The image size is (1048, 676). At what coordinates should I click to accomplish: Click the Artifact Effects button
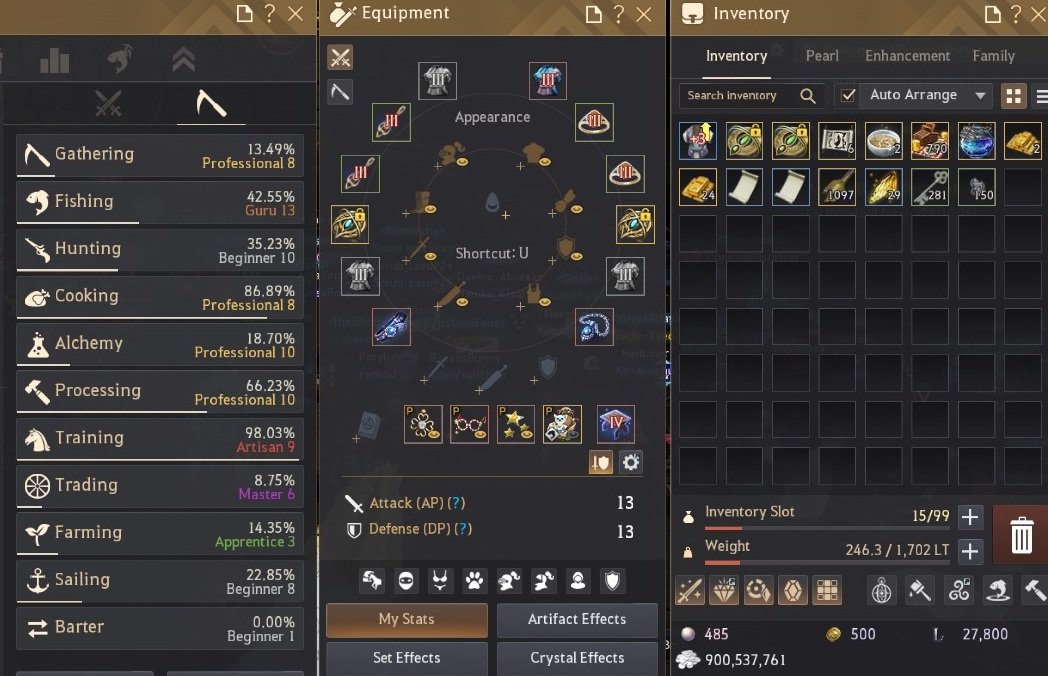[x=577, y=620]
